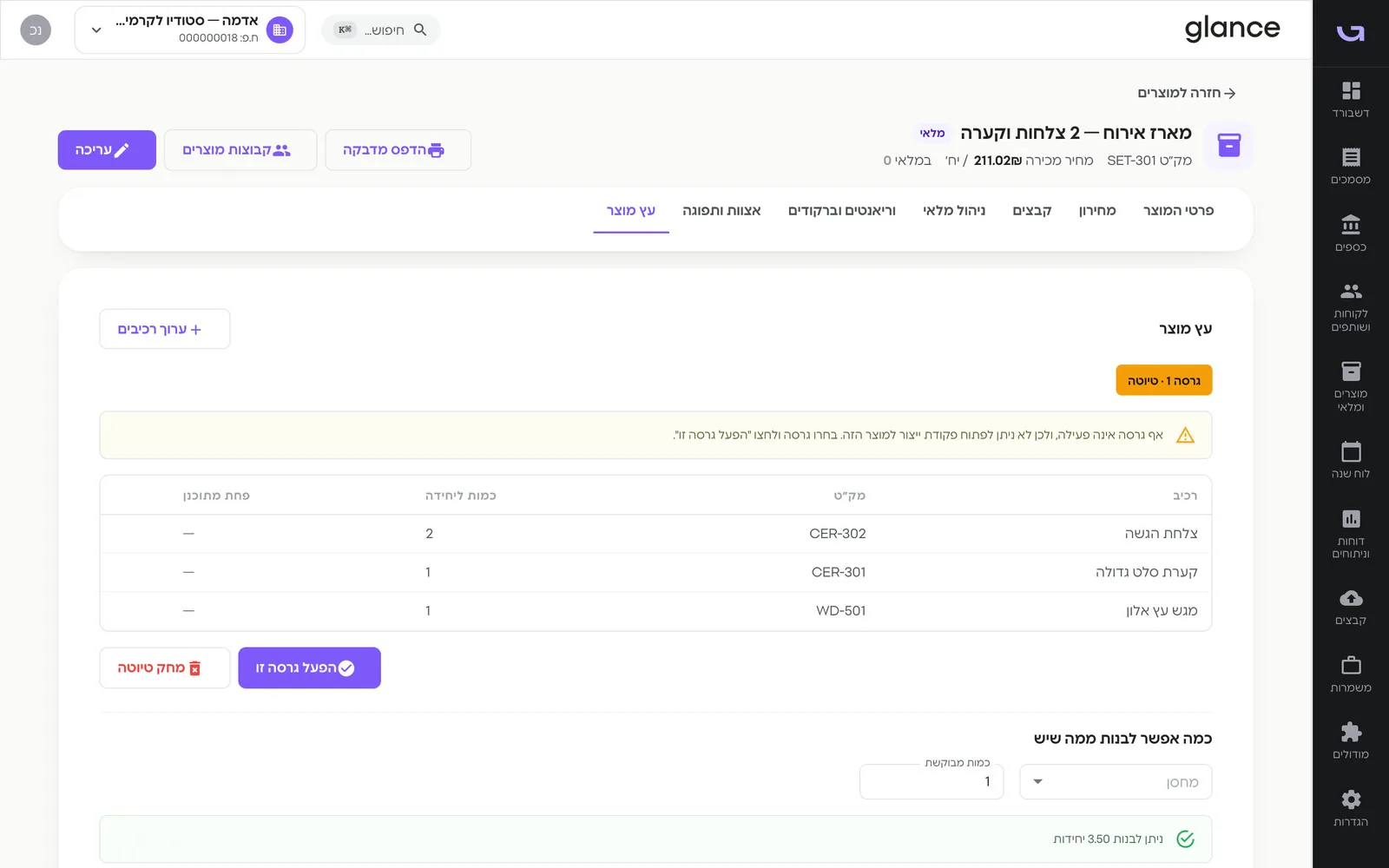Activate version with הפעל גרסה זו
The width and height of the screenshot is (1389, 868).
(309, 667)
